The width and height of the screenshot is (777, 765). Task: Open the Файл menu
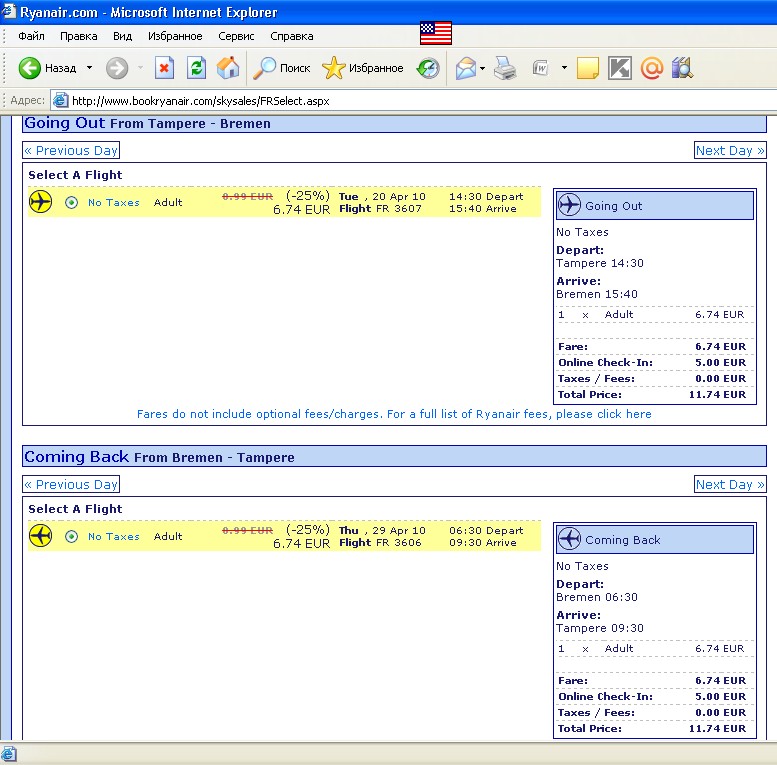[31, 36]
